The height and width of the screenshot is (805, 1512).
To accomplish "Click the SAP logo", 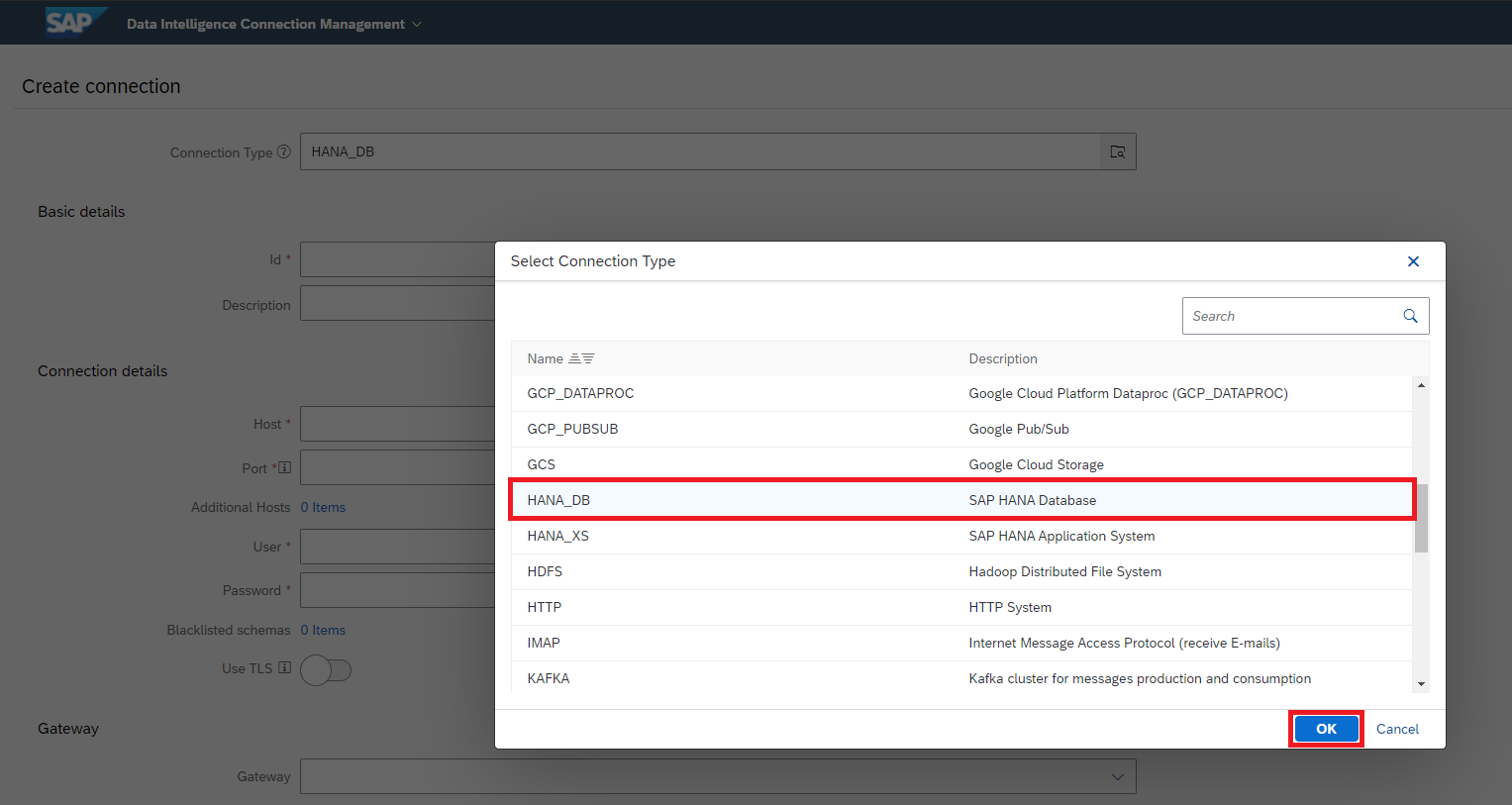I will [69, 23].
